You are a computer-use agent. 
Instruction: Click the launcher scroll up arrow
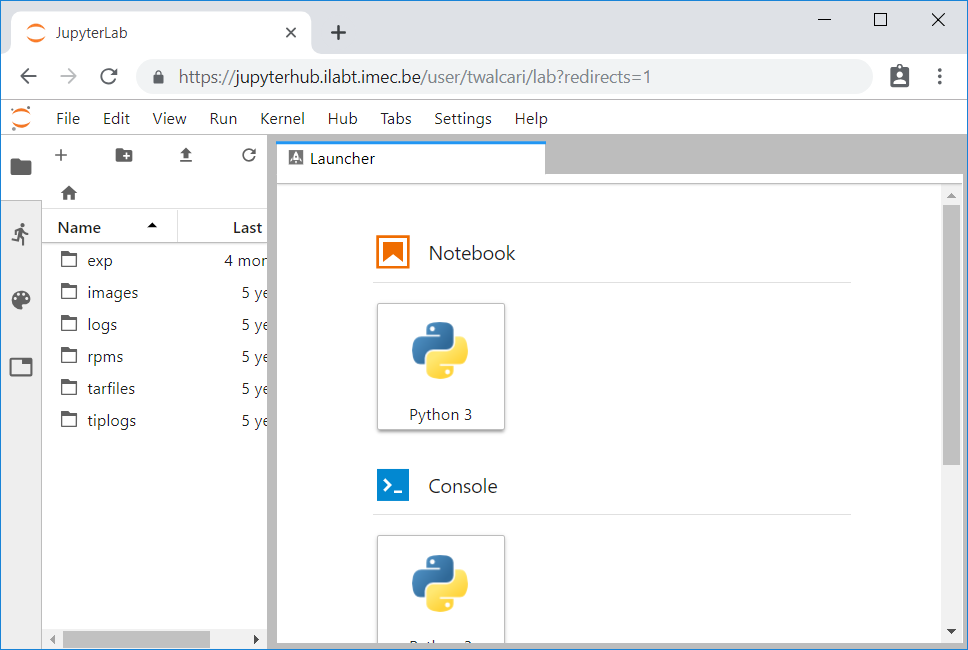point(951,196)
